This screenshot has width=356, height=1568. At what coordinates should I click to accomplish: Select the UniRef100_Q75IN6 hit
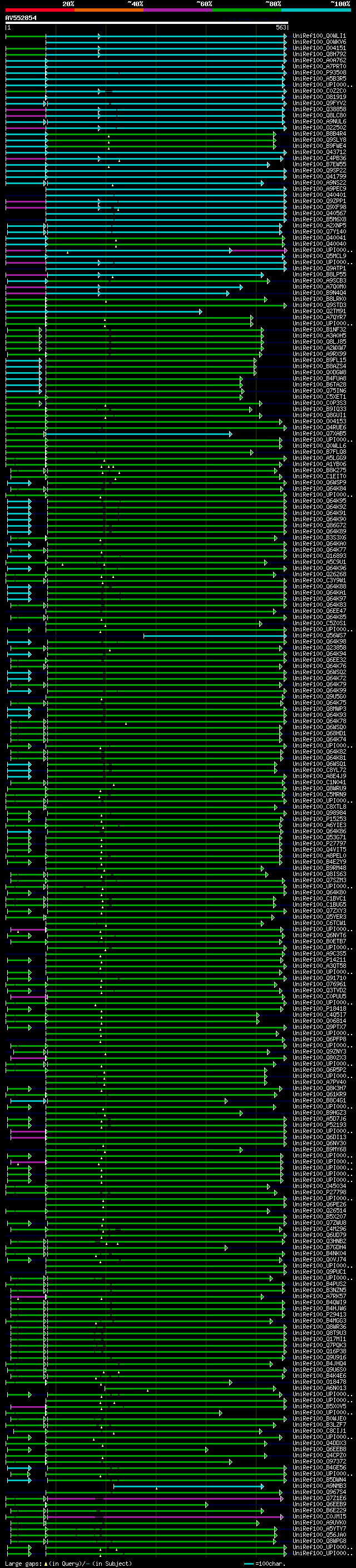tap(319, 391)
